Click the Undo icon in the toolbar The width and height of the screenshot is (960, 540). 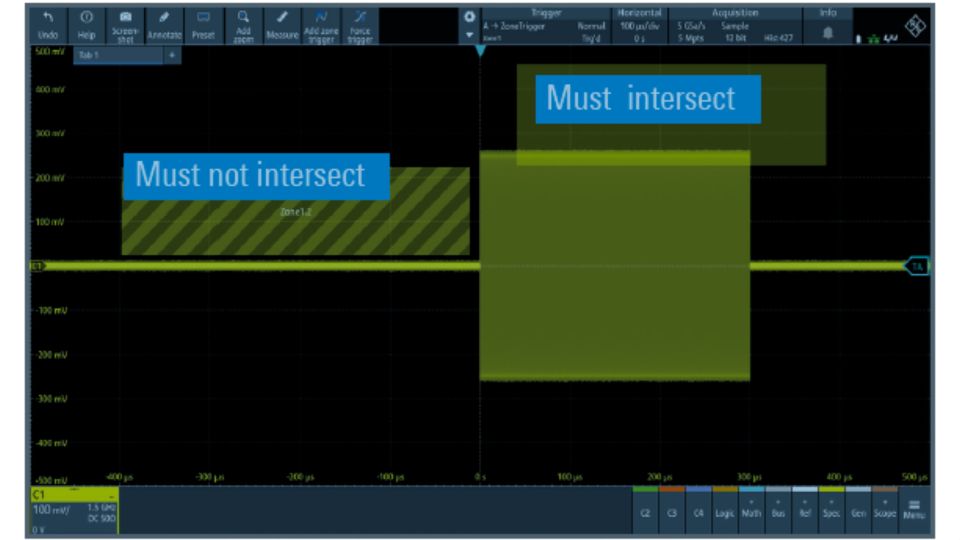coord(48,24)
